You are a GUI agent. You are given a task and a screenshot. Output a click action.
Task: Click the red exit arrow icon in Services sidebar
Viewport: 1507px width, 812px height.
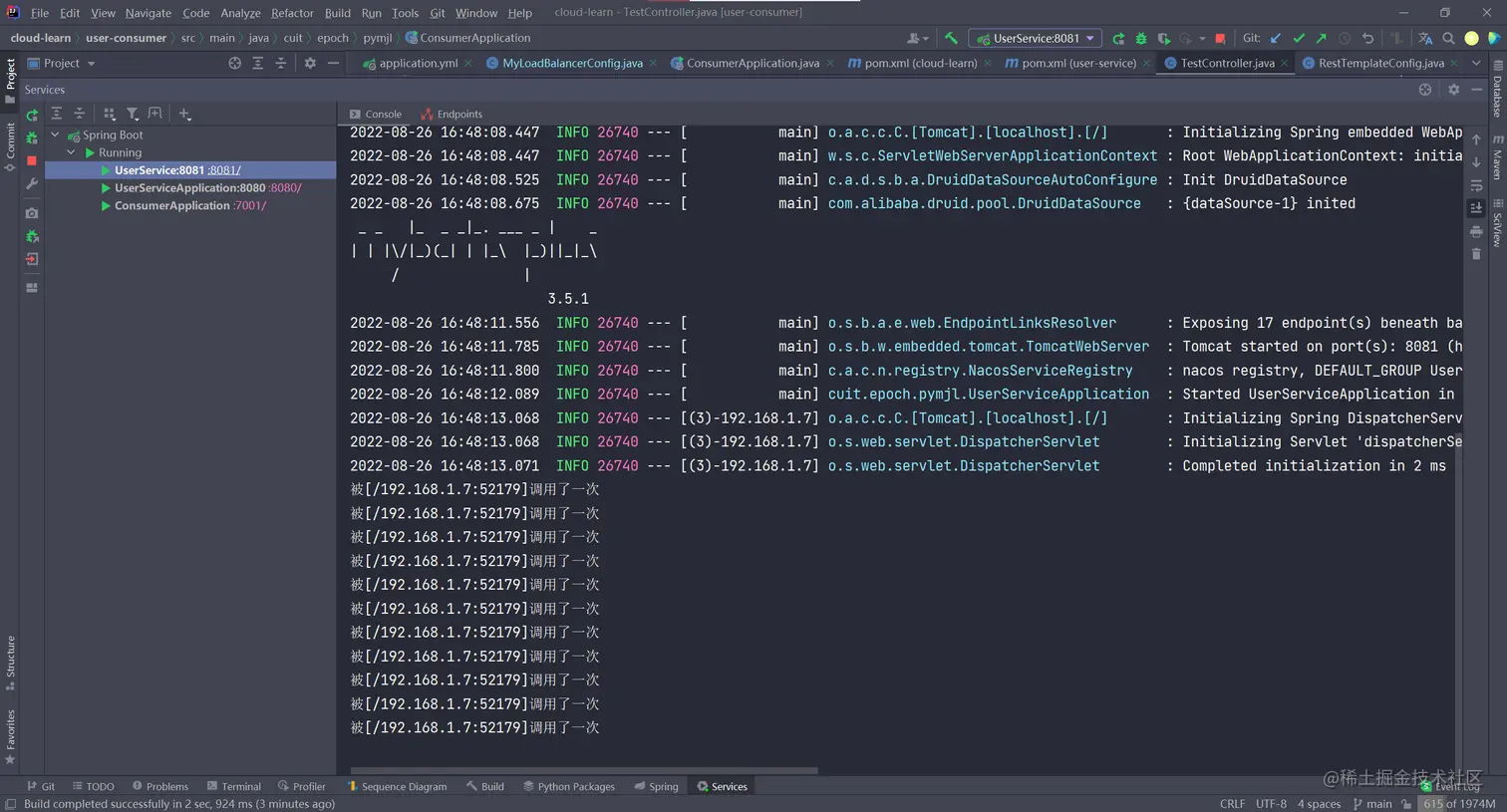coord(32,259)
